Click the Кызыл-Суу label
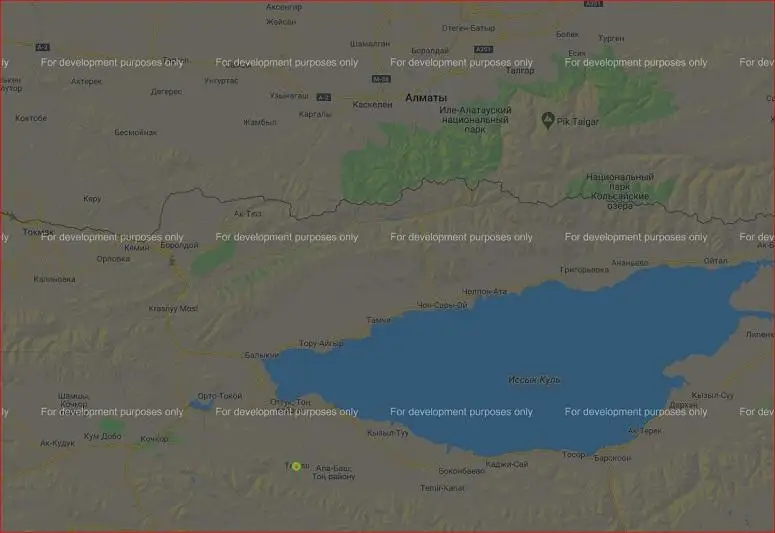The height and width of the screenshot is (533, 775). coord(712,396)
